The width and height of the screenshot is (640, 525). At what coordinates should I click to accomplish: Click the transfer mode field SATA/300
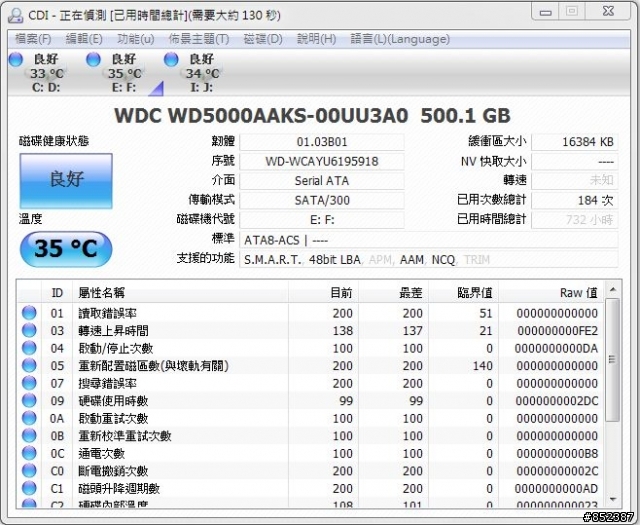pyautogui.click(x=322, y=200)
